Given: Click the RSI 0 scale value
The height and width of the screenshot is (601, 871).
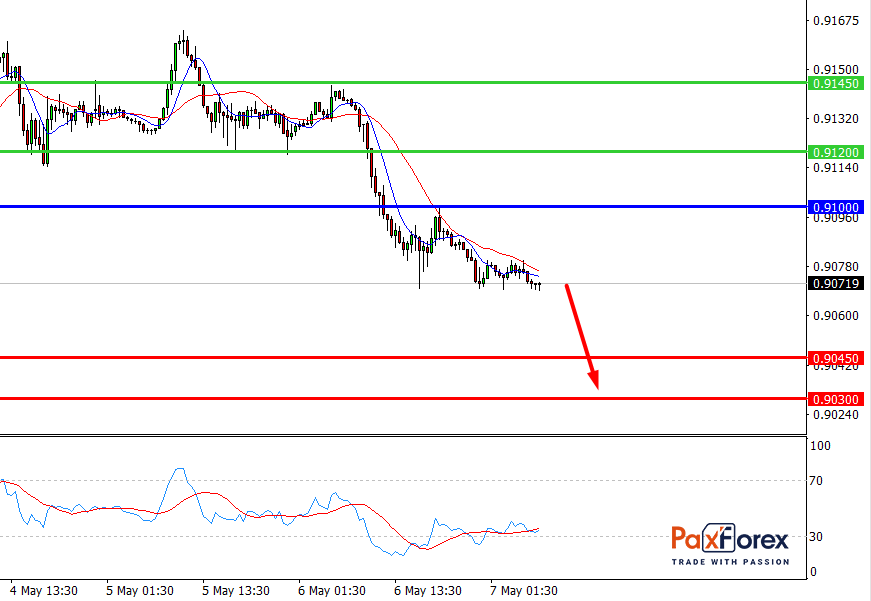Looking at the screenshot, I should coord(814,572).
